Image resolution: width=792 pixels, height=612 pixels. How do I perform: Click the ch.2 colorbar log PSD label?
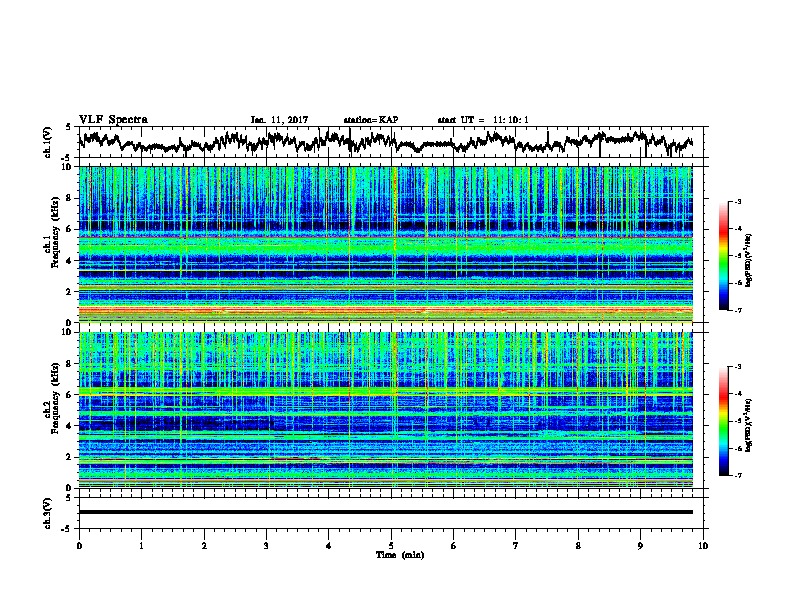click(x=749, y=425)
